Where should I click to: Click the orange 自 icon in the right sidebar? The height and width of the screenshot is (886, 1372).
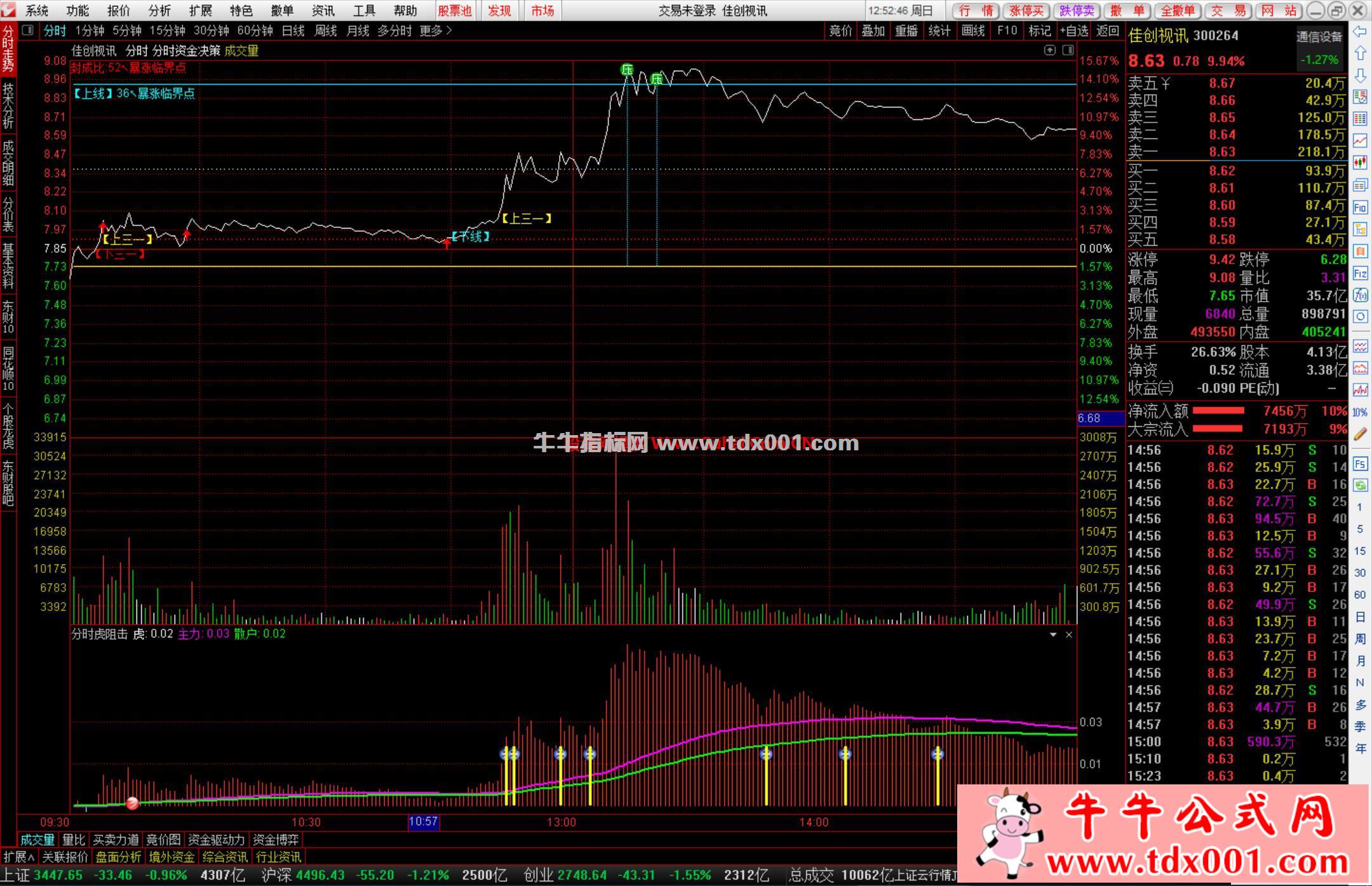coord(1360,252)
